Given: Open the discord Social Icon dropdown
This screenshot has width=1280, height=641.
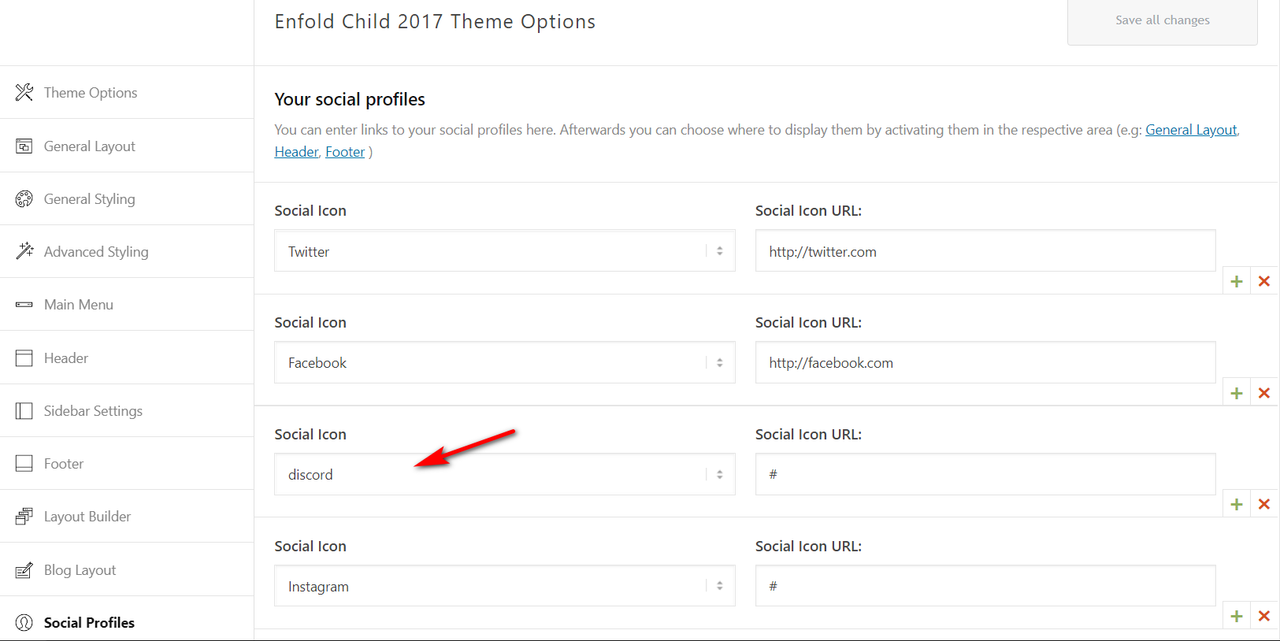Looking at the screenshot, I should click(x=505, y=474).
